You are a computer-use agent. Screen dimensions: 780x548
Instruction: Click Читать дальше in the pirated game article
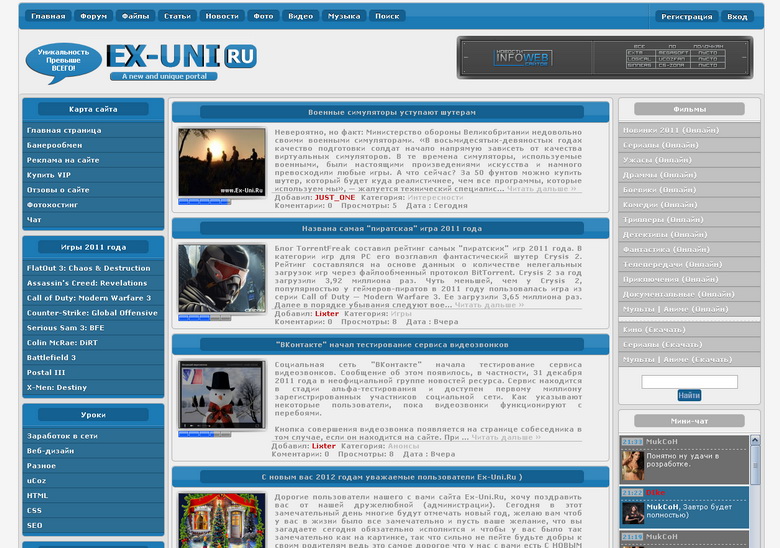click(489, 305)
